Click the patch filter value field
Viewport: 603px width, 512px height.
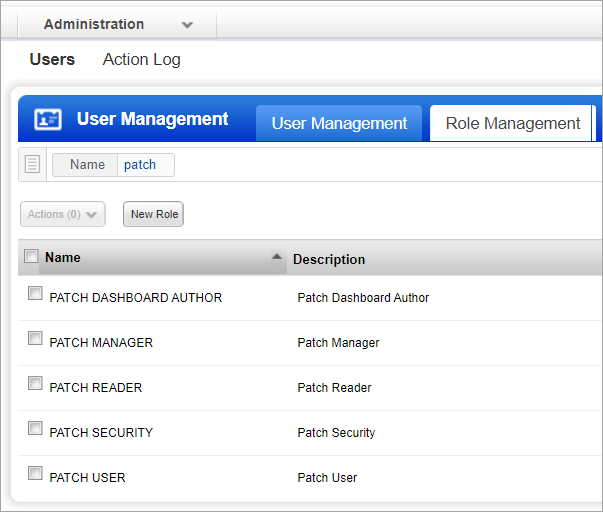click(145, 165)
